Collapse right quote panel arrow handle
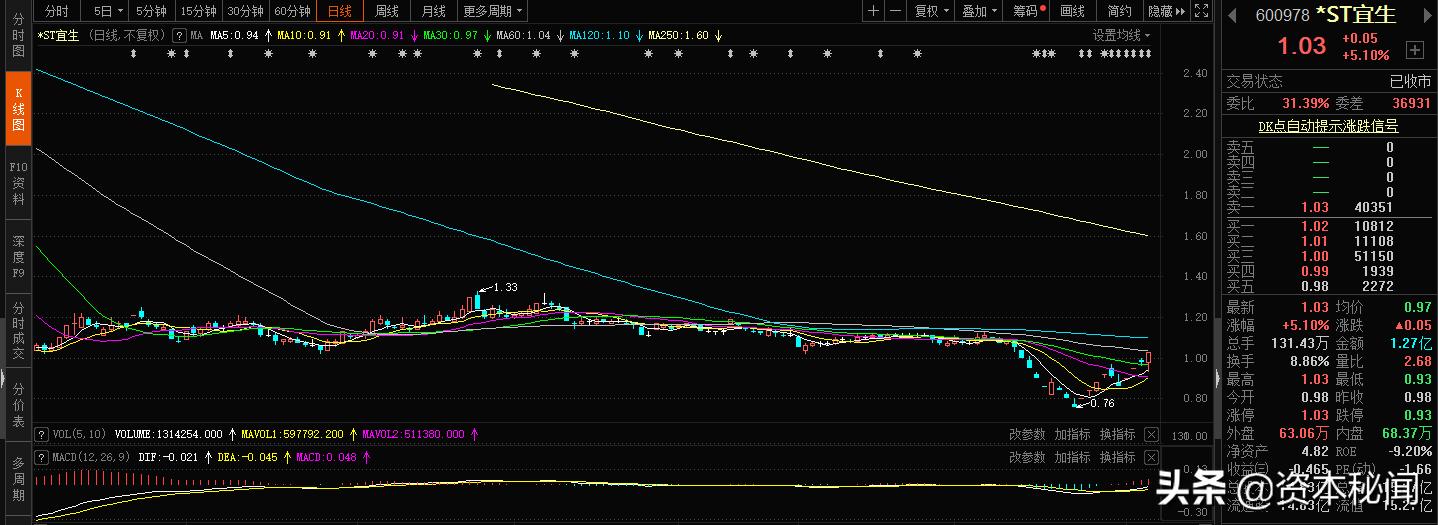This screenshot has width=1438, height=525. (1217, 378)
